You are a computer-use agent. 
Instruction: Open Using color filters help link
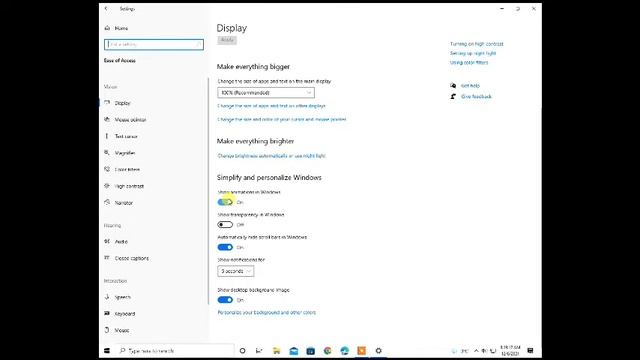click(x=469, y=62)
